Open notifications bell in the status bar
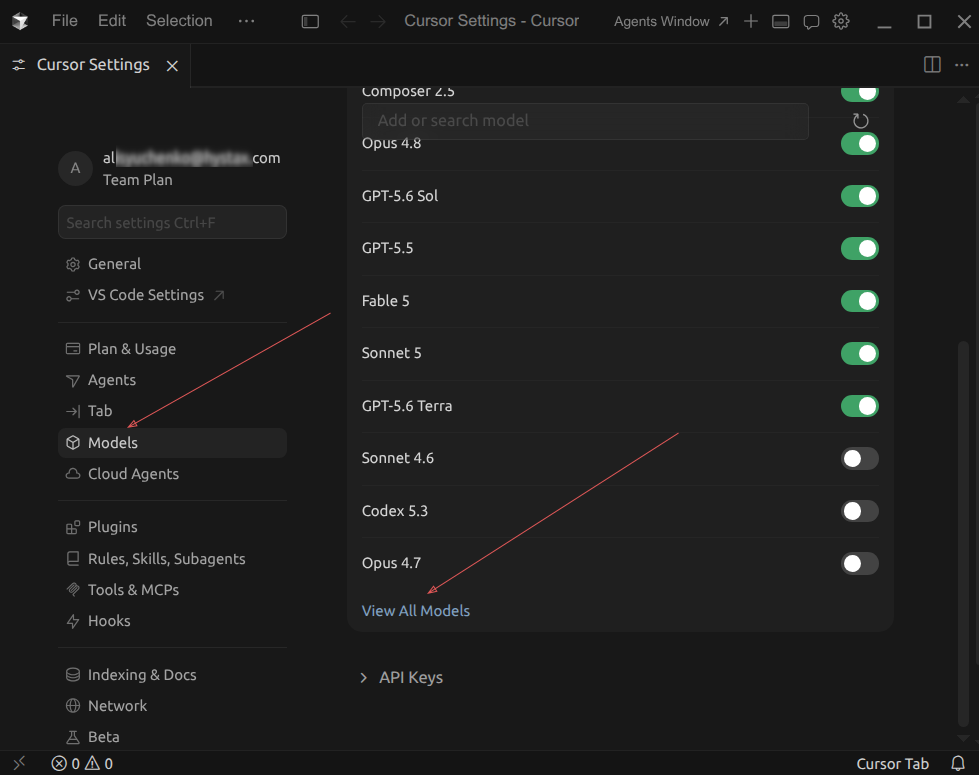This screenshot has width=979, height=775. click(958, 763)
